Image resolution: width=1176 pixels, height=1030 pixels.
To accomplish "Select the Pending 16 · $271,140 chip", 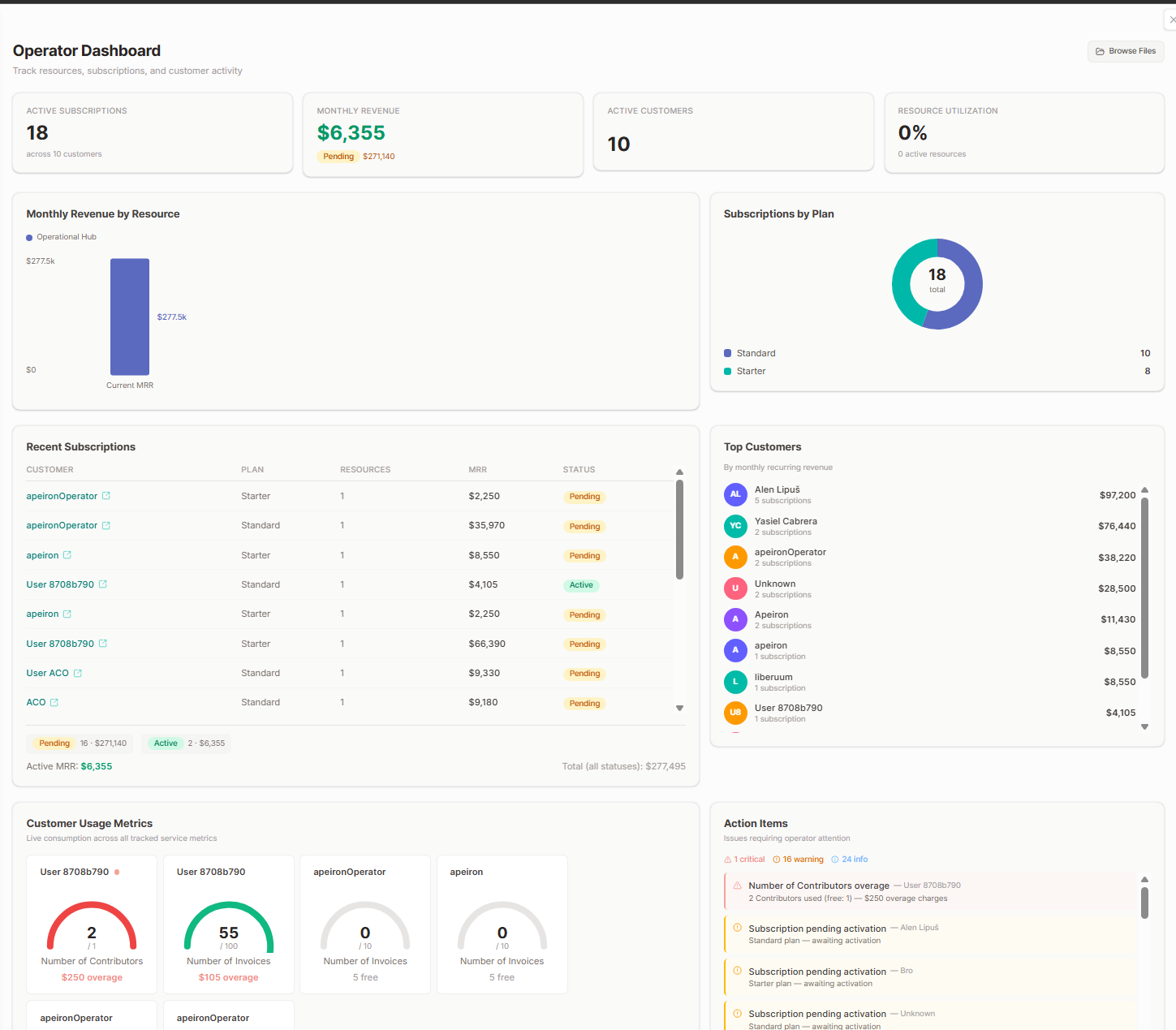I will point(80,743).
